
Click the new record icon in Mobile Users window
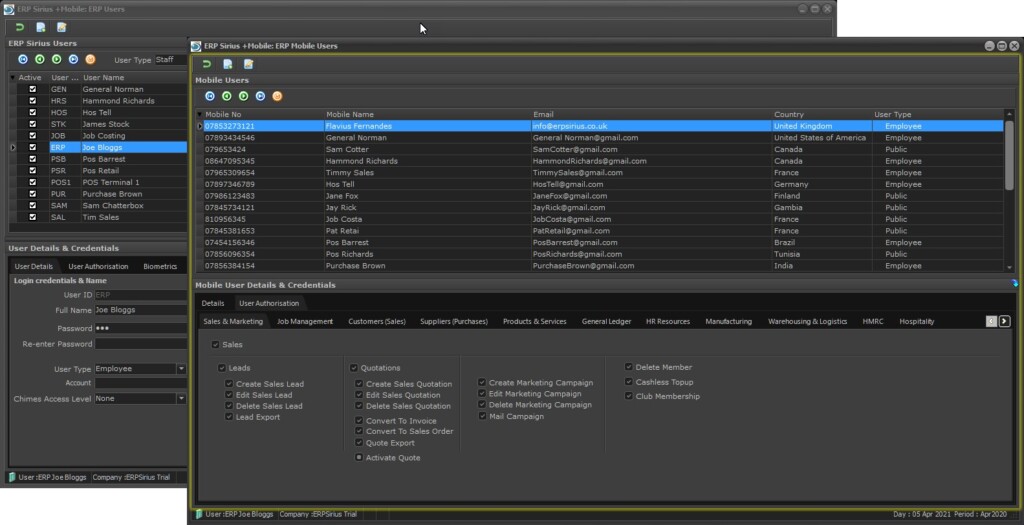click(x=228, y=64)
